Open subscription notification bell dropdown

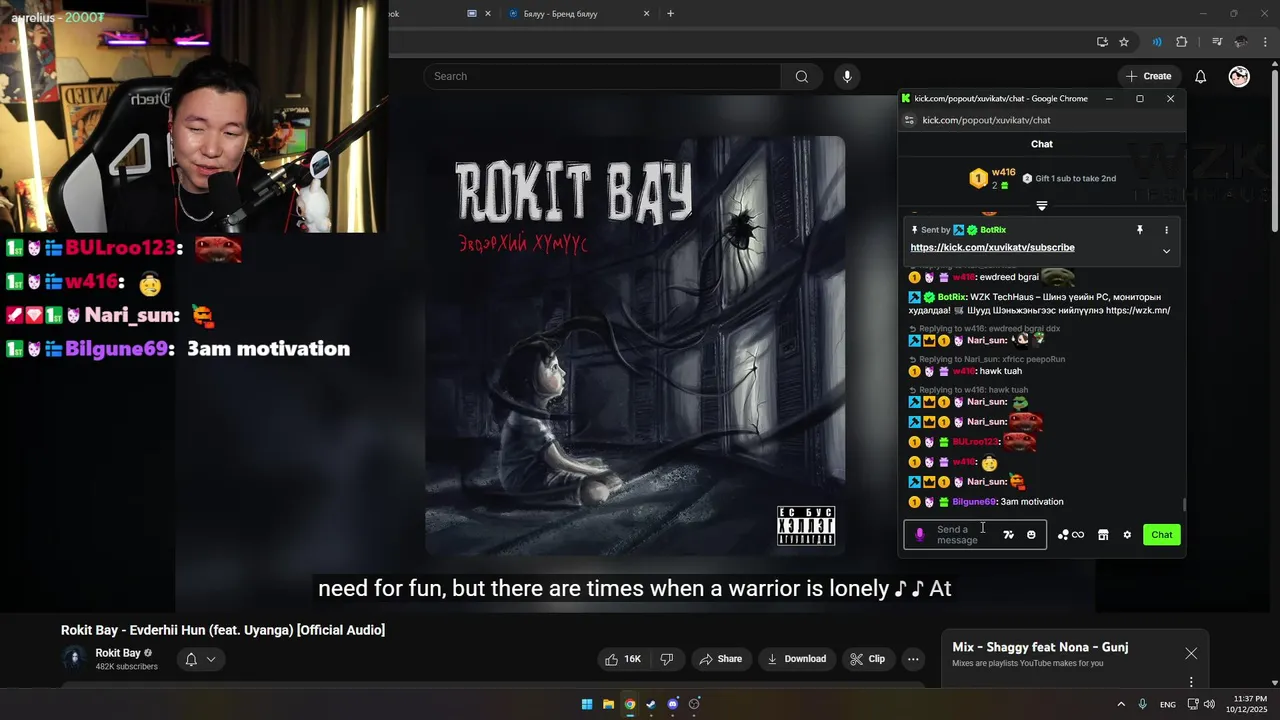200,659
